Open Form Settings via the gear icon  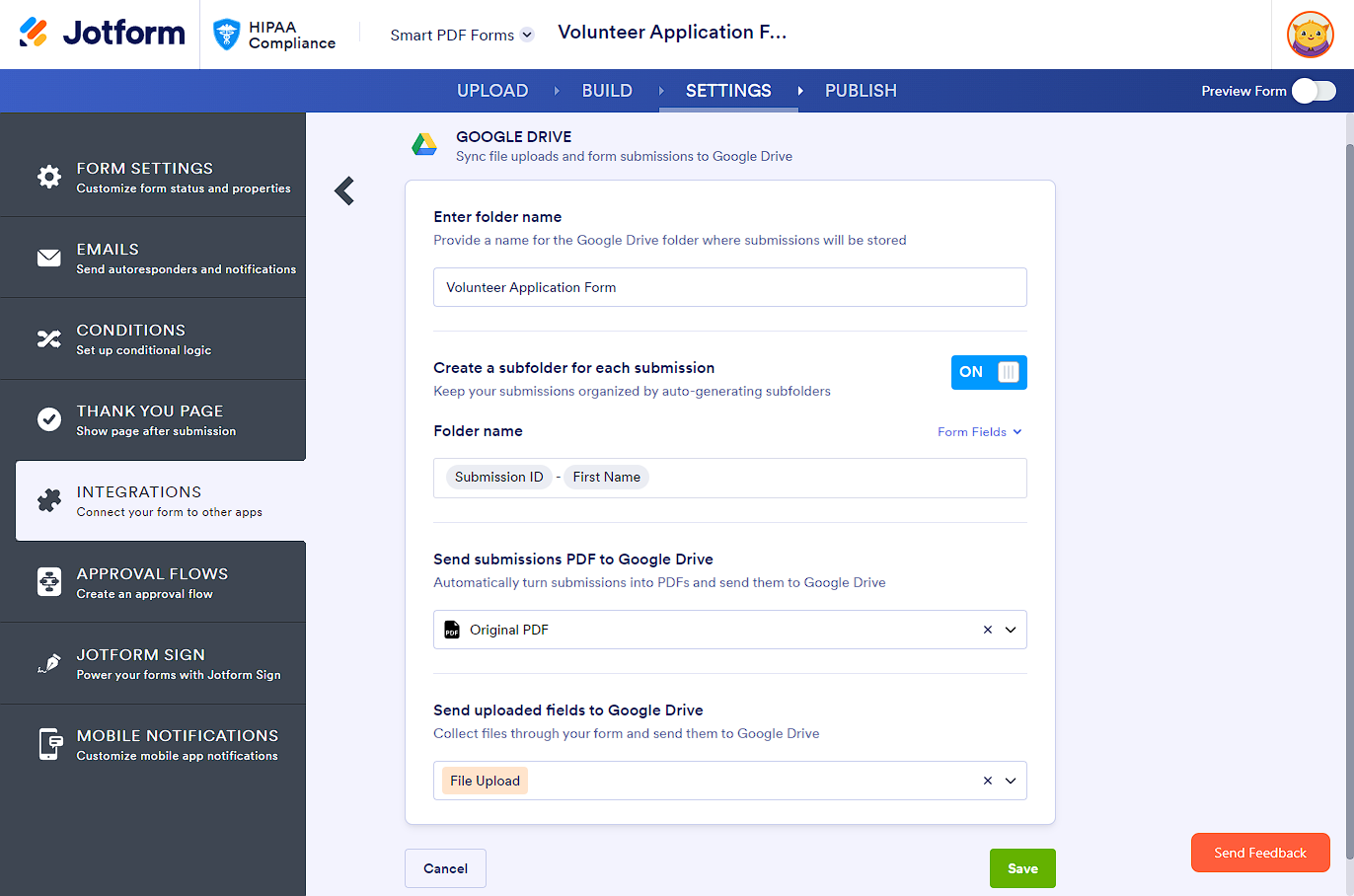[x=48, y=177]
